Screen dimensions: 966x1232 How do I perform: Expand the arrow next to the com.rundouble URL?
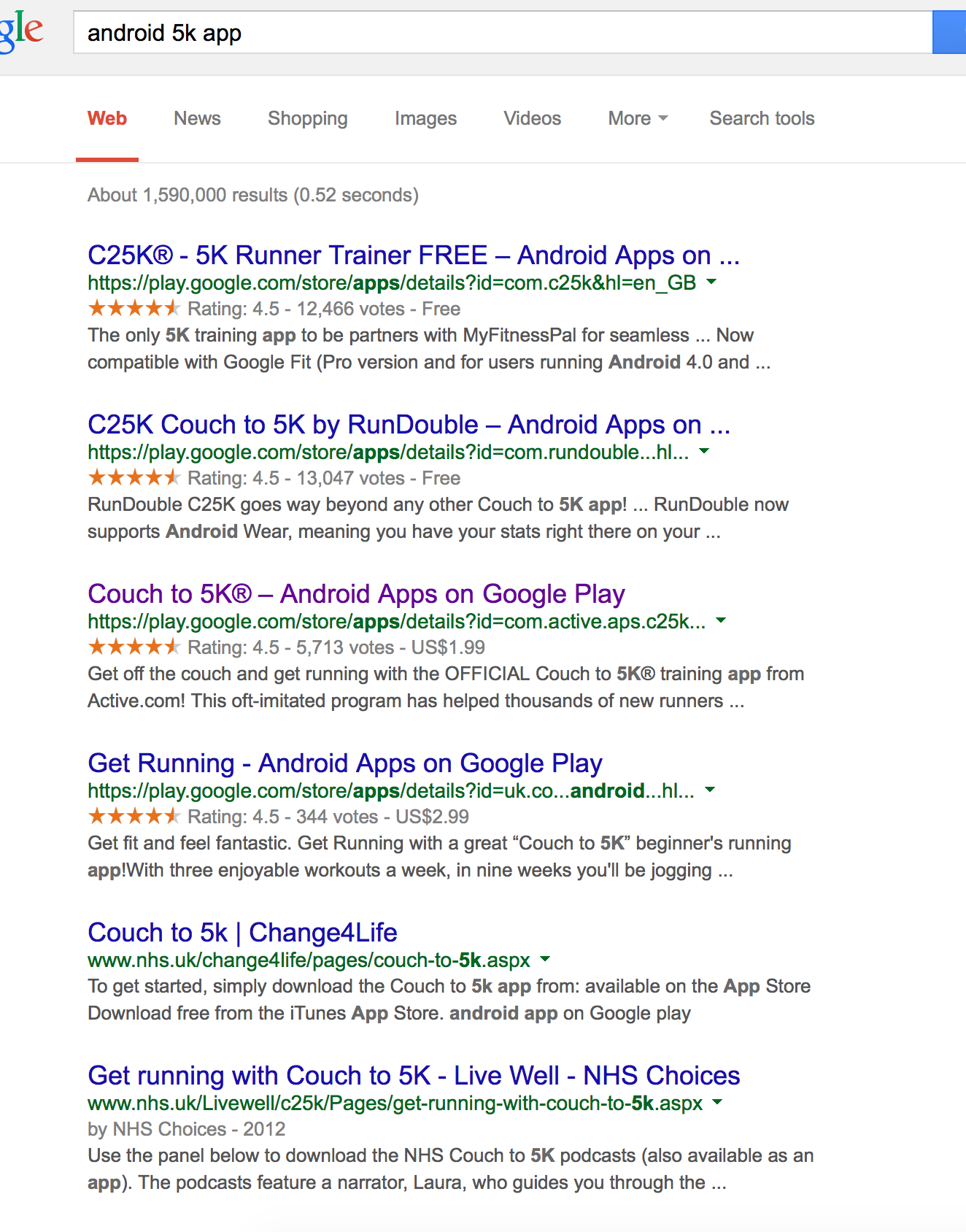coord(704,452)
